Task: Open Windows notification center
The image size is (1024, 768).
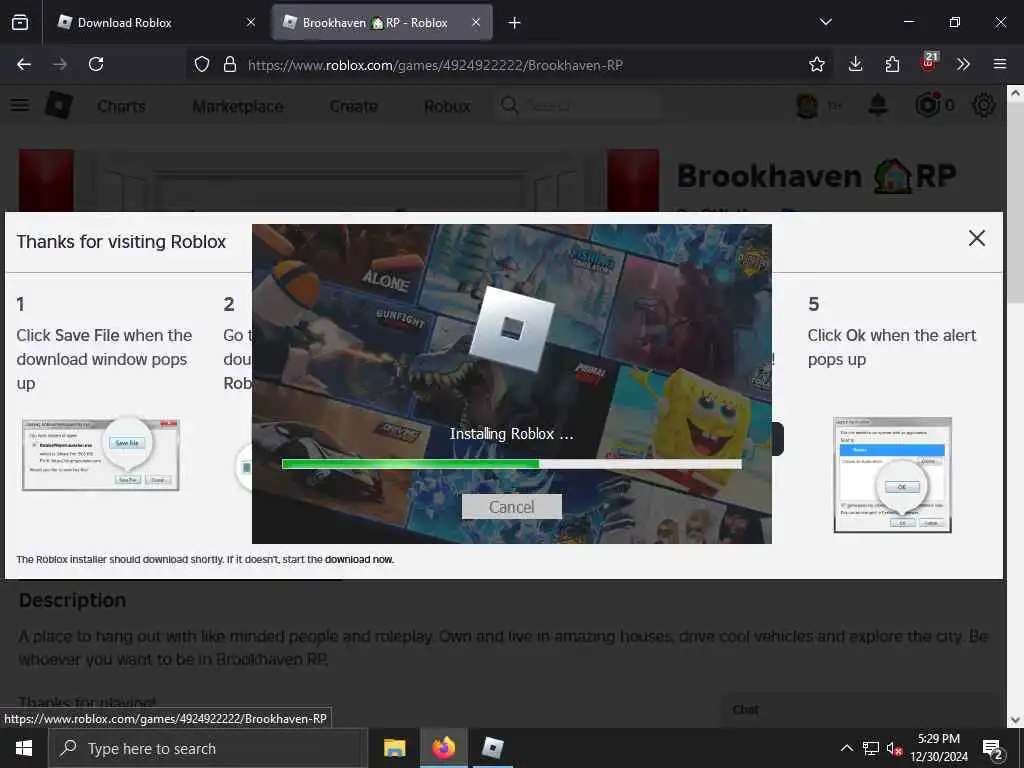Action: (993, 749)
